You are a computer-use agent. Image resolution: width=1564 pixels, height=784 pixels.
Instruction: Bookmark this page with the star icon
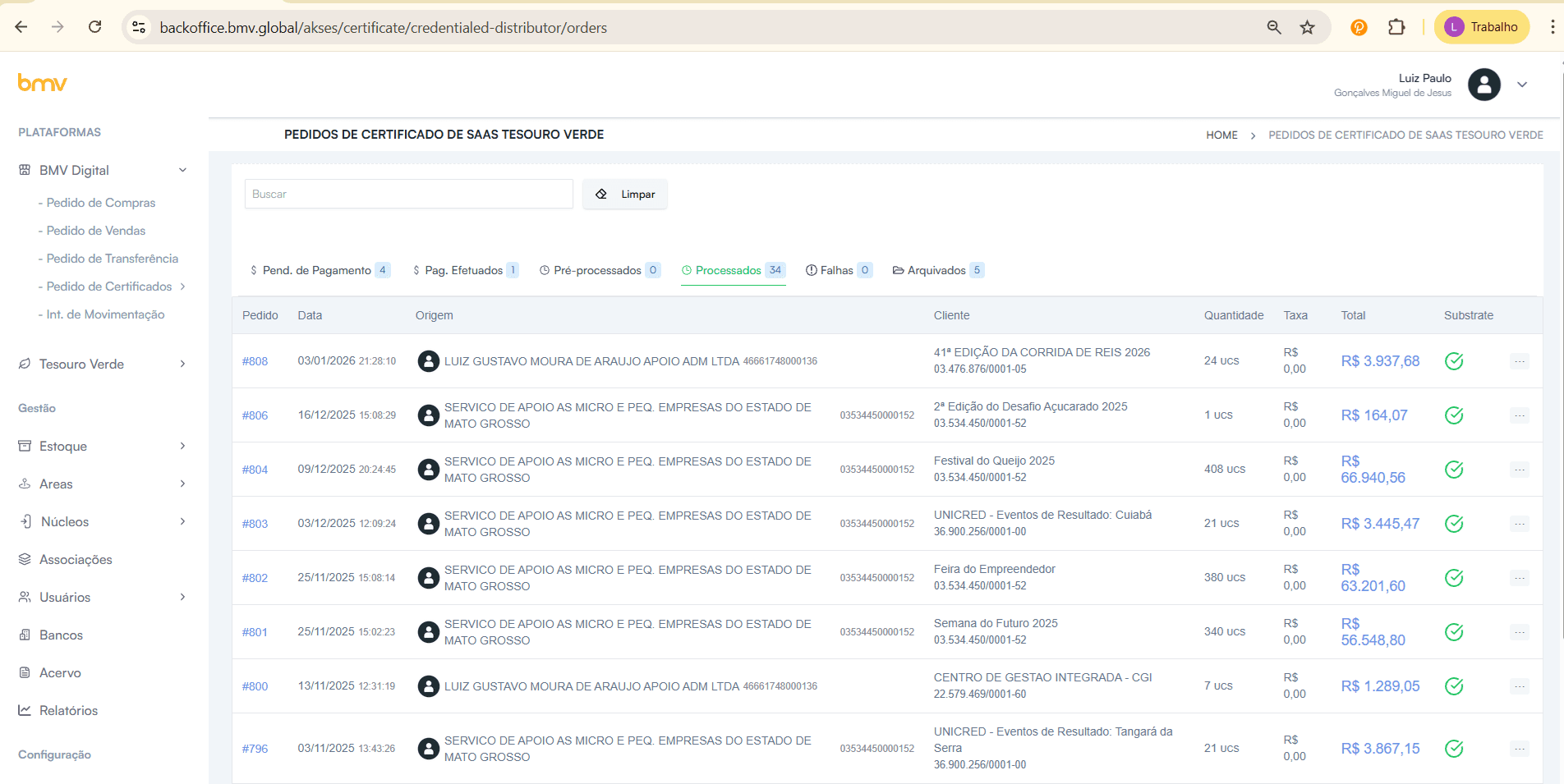(x=1308, y=27)
